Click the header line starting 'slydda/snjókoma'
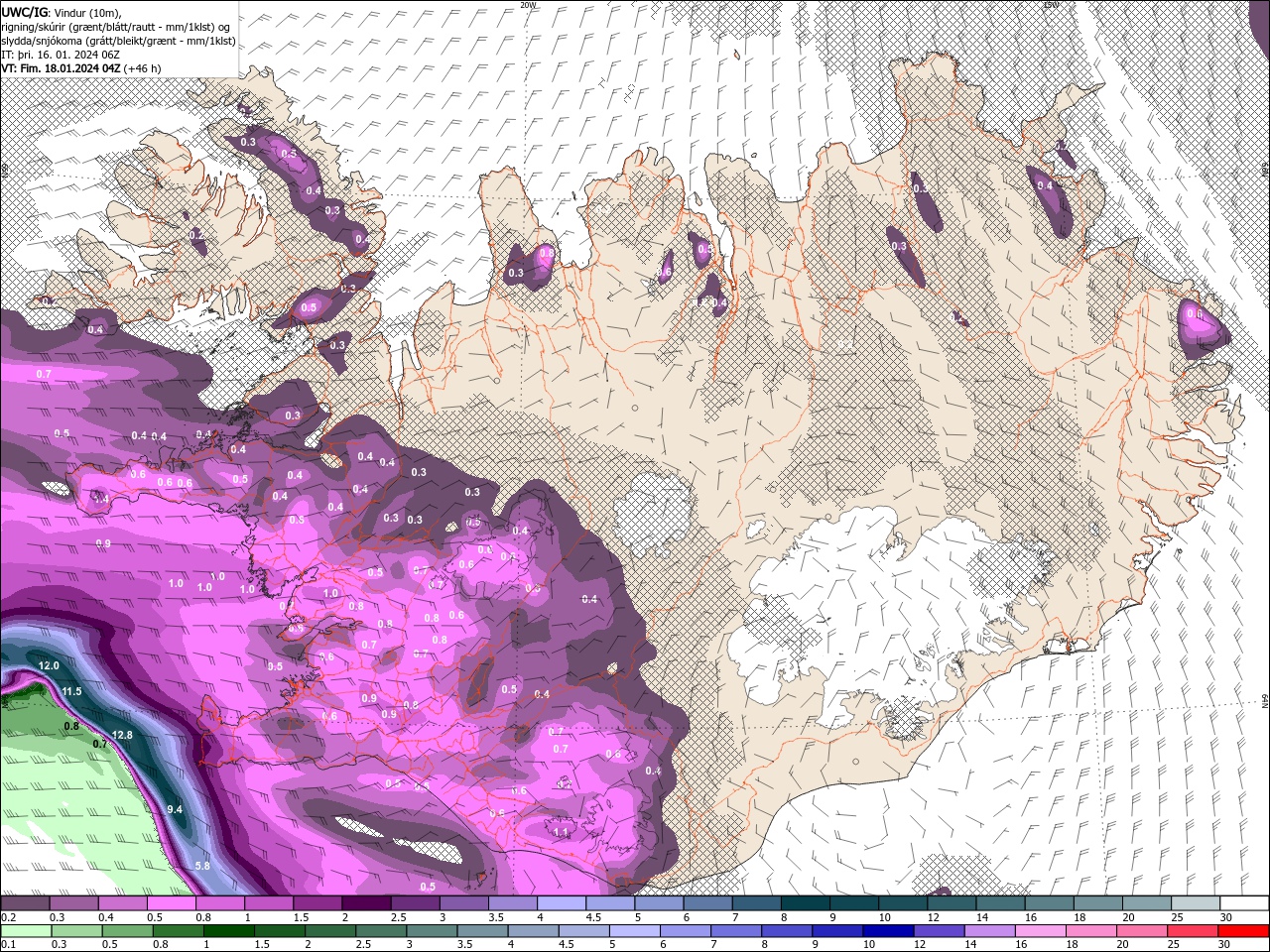This screenshot has width=1270, height=952. [x=118, y=41]
